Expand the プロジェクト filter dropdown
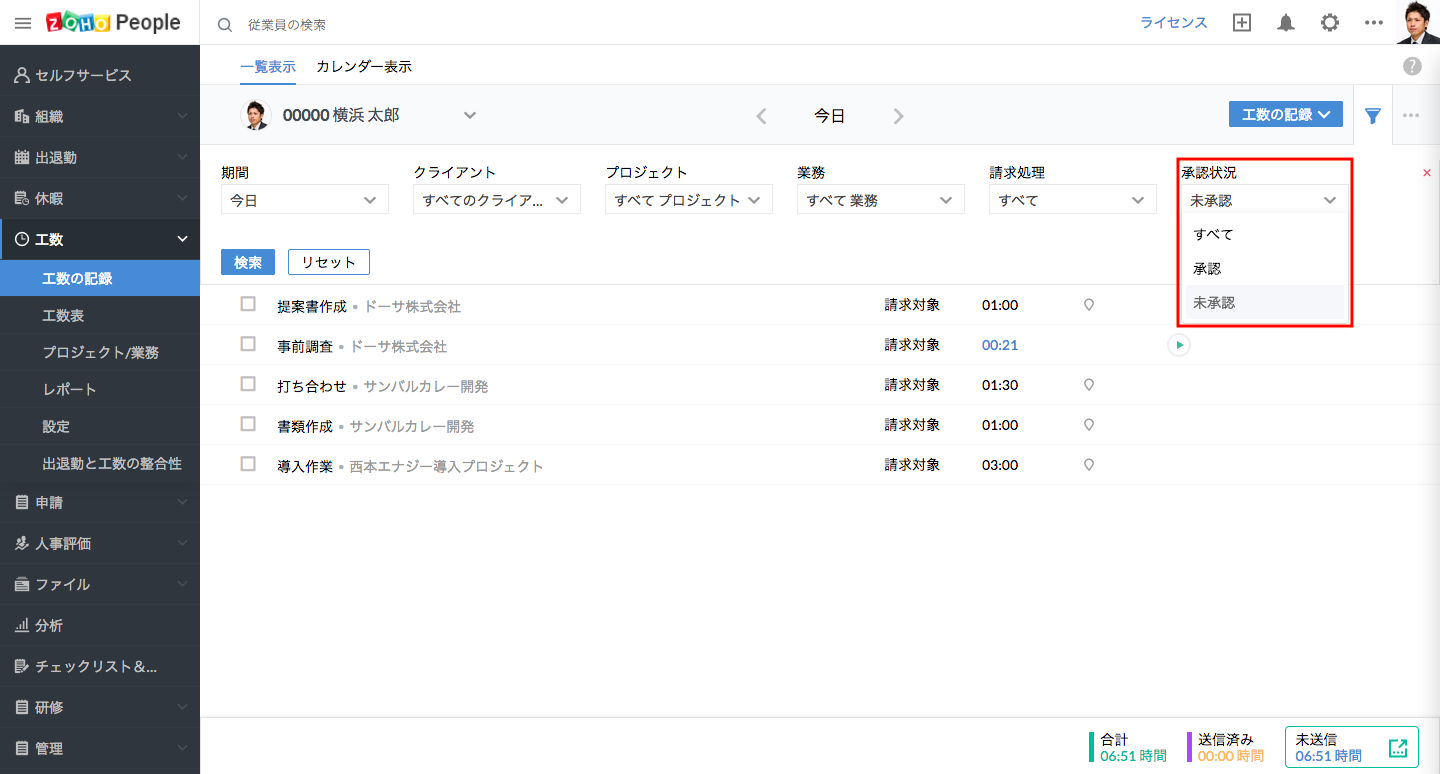The image size is (1440, 774). (x=688, y=200)
